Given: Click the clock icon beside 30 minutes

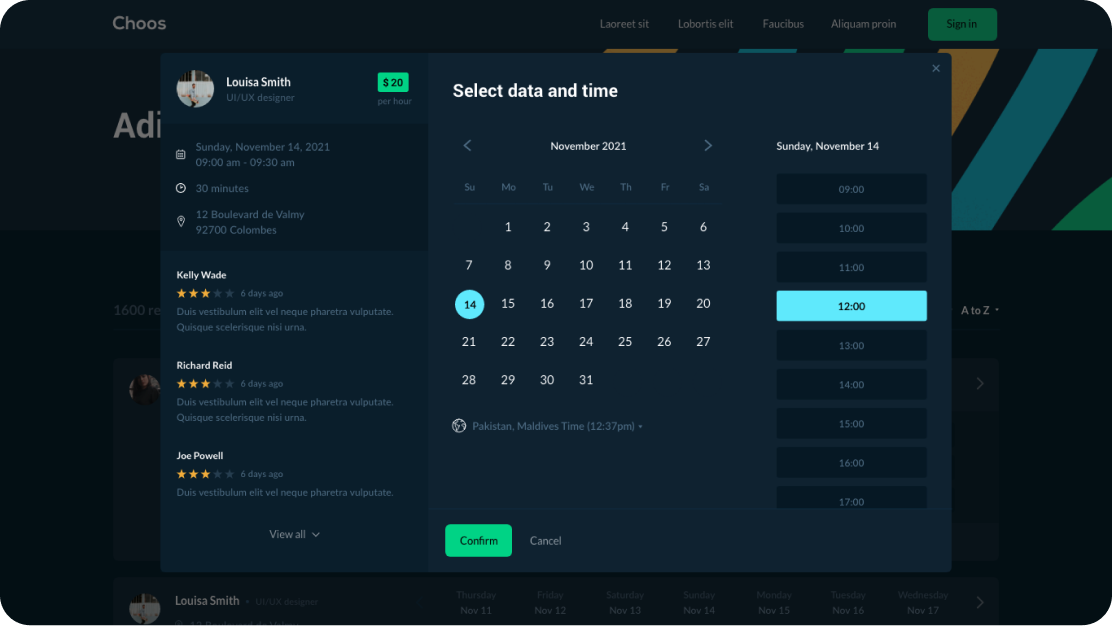Looking at the screenshot, I should 181,188.
